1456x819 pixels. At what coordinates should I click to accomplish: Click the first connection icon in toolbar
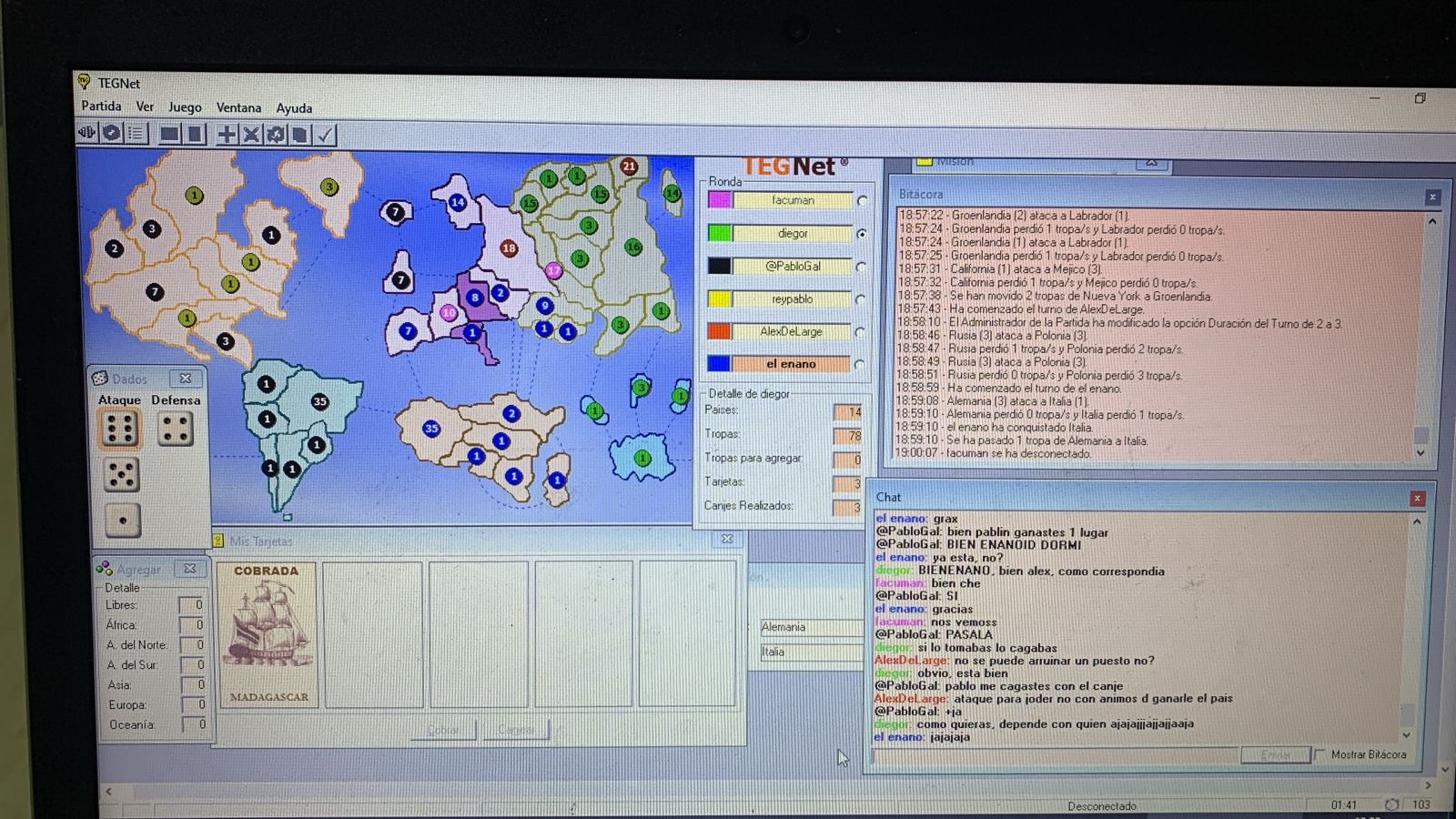tap(87, 133)
